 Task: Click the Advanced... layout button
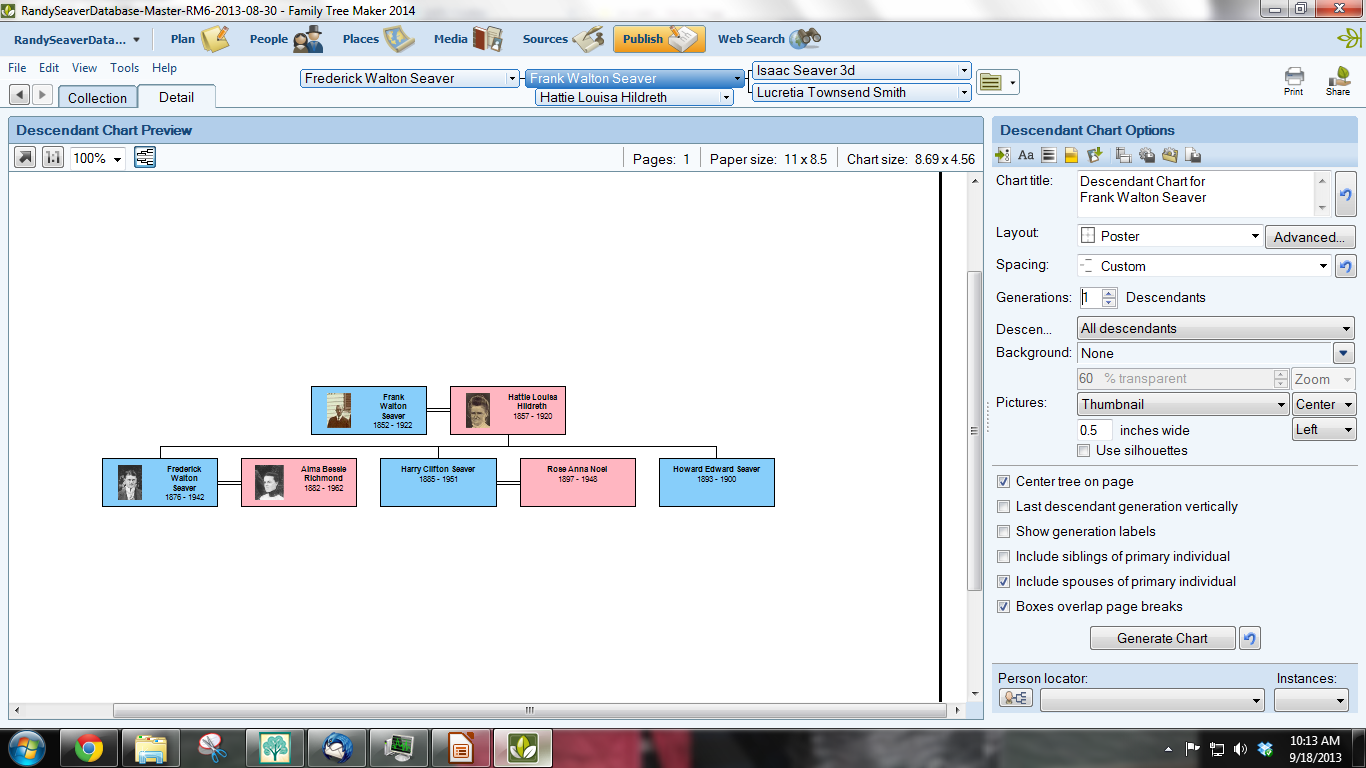coord(1310,237)
